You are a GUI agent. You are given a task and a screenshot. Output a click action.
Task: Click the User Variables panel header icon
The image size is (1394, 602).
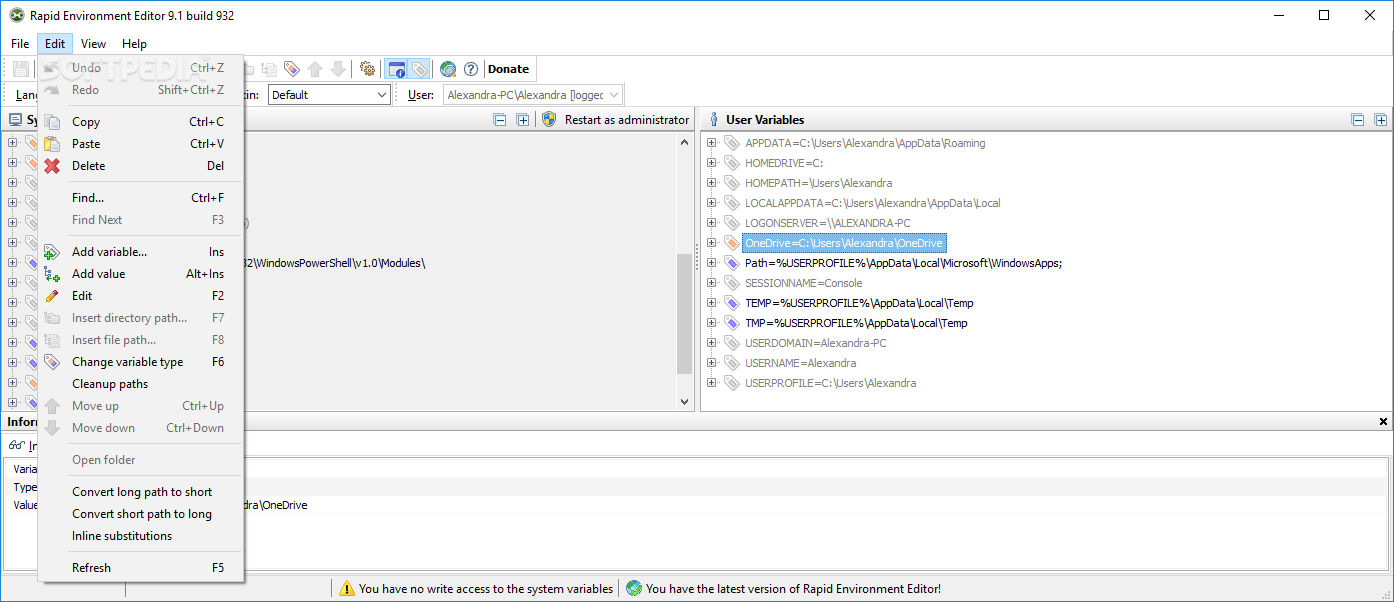pos(714,120)
